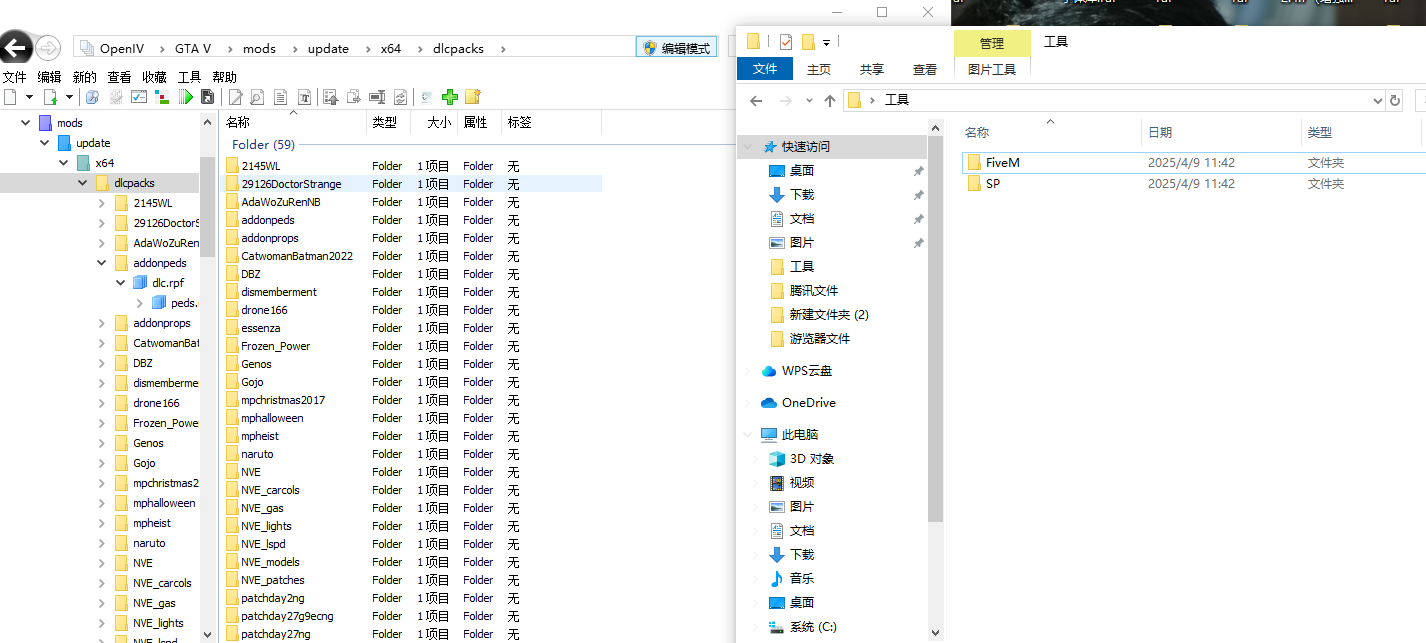Image resolution: width=1426 pixels, height=643 pixels.
Task: Click the Explorer back arrow button
Action: click(757, 101)
